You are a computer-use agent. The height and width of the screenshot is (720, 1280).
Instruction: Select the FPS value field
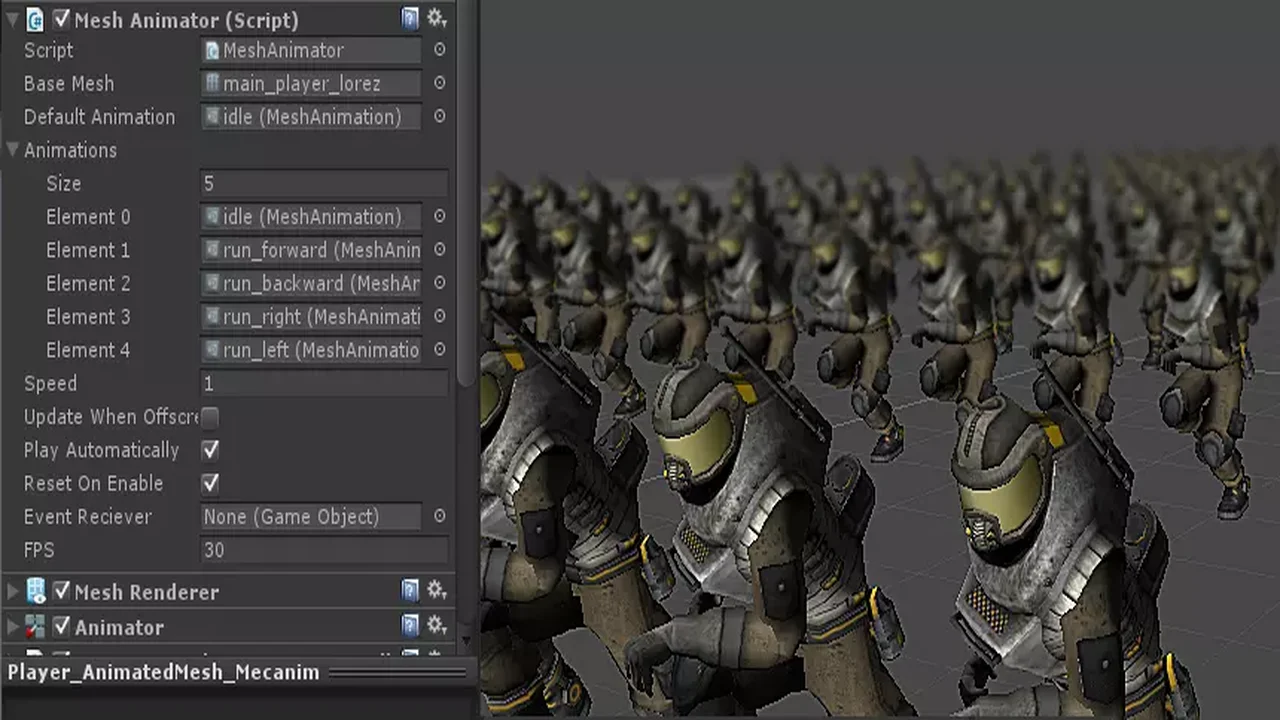(324, 550)
